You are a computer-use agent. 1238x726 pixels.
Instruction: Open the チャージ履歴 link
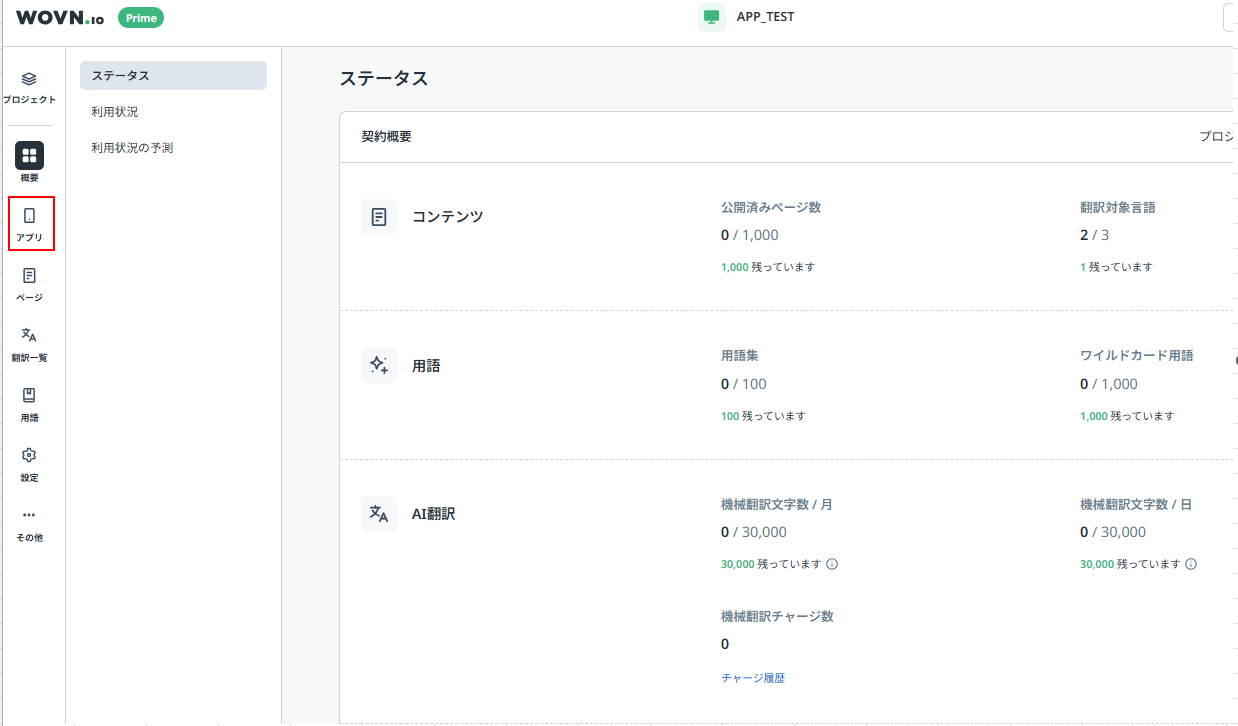point(753,677)
